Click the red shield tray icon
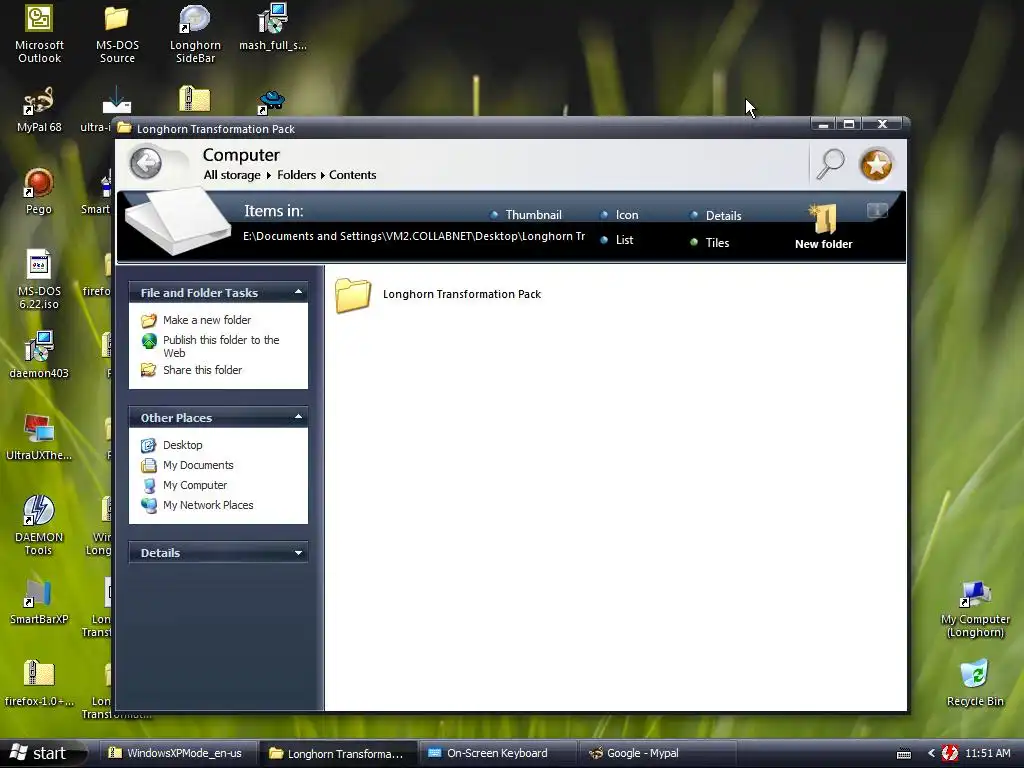Image resolution: width=1024 pixels, height=768 pixels. (950, 753)
